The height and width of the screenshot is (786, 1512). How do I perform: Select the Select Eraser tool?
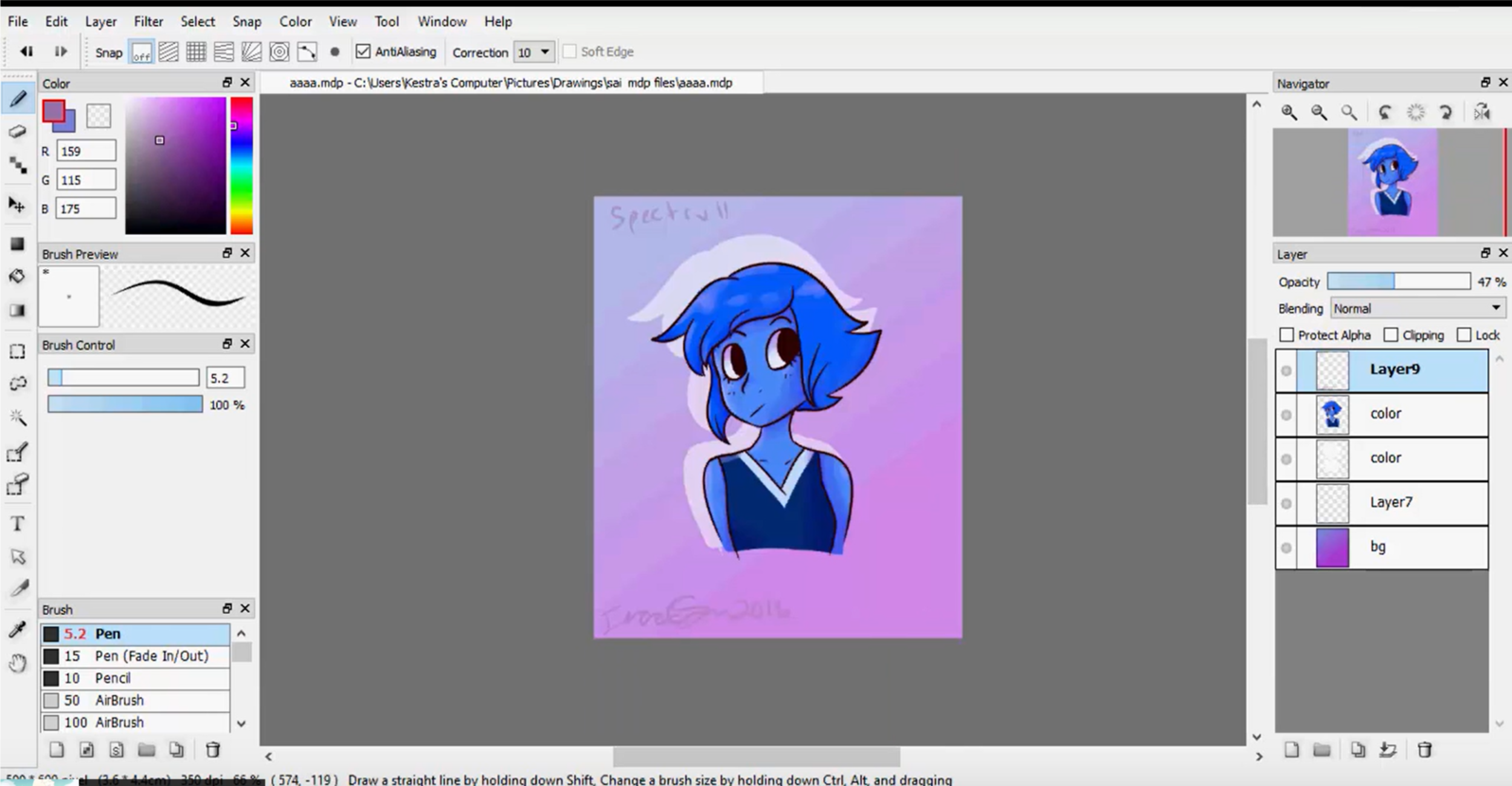(18, 485)
